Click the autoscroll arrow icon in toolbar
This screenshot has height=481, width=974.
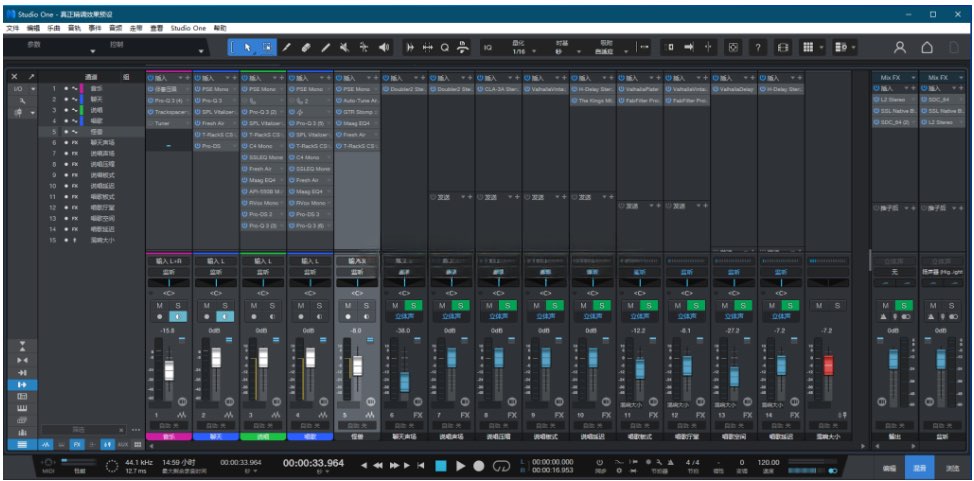coord(688,47)
